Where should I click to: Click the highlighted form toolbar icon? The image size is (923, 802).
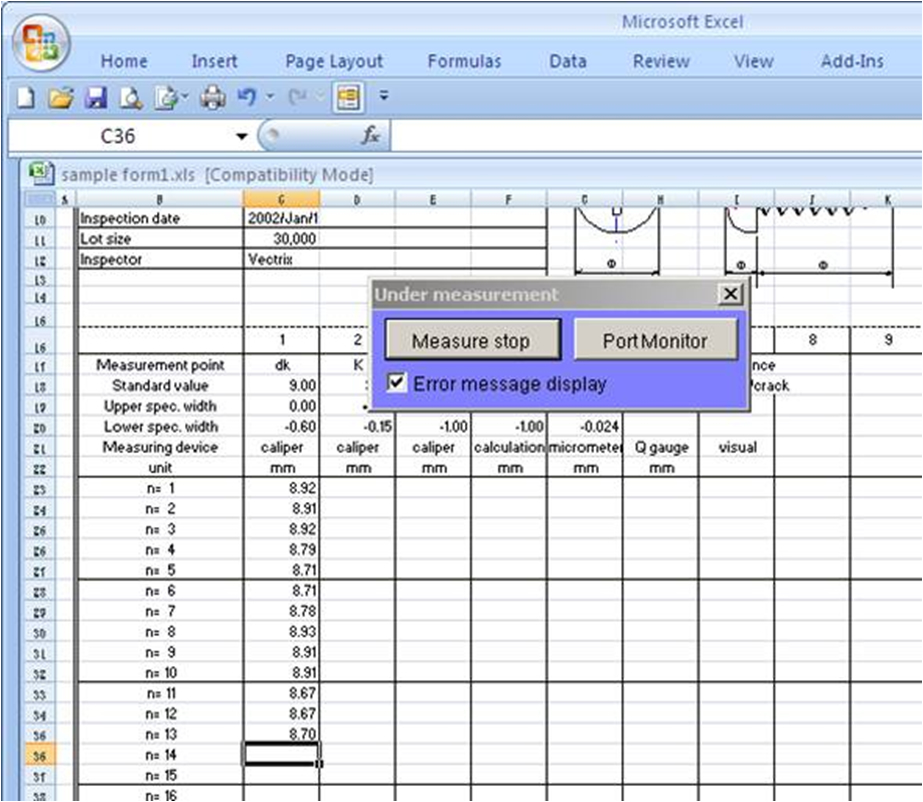point(348,97)
